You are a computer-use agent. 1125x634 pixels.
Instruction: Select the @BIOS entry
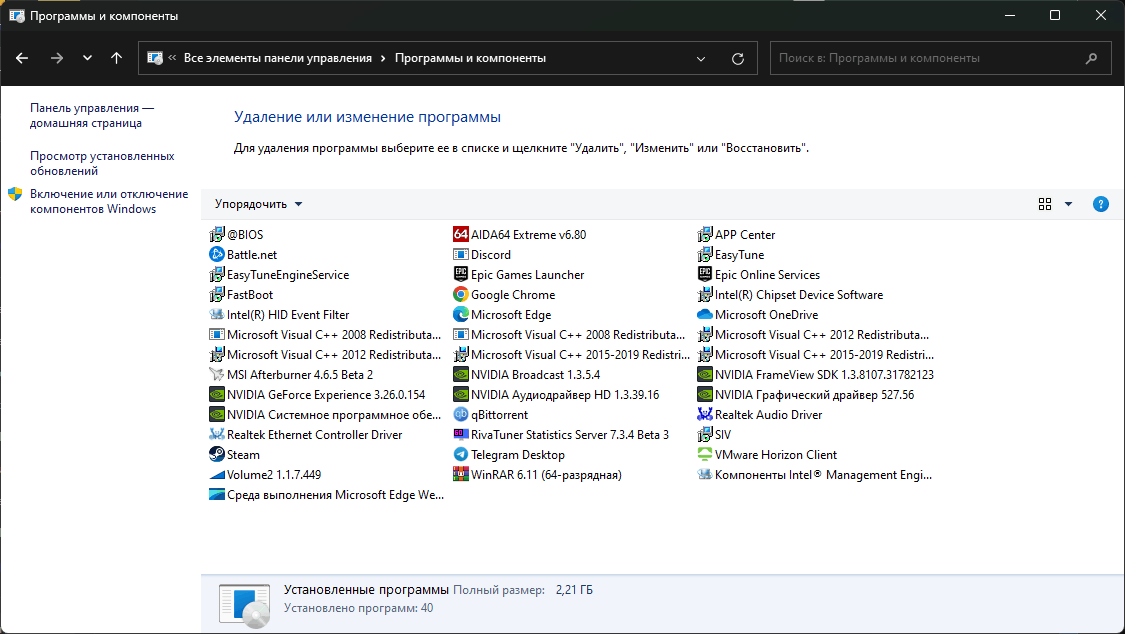236,235
